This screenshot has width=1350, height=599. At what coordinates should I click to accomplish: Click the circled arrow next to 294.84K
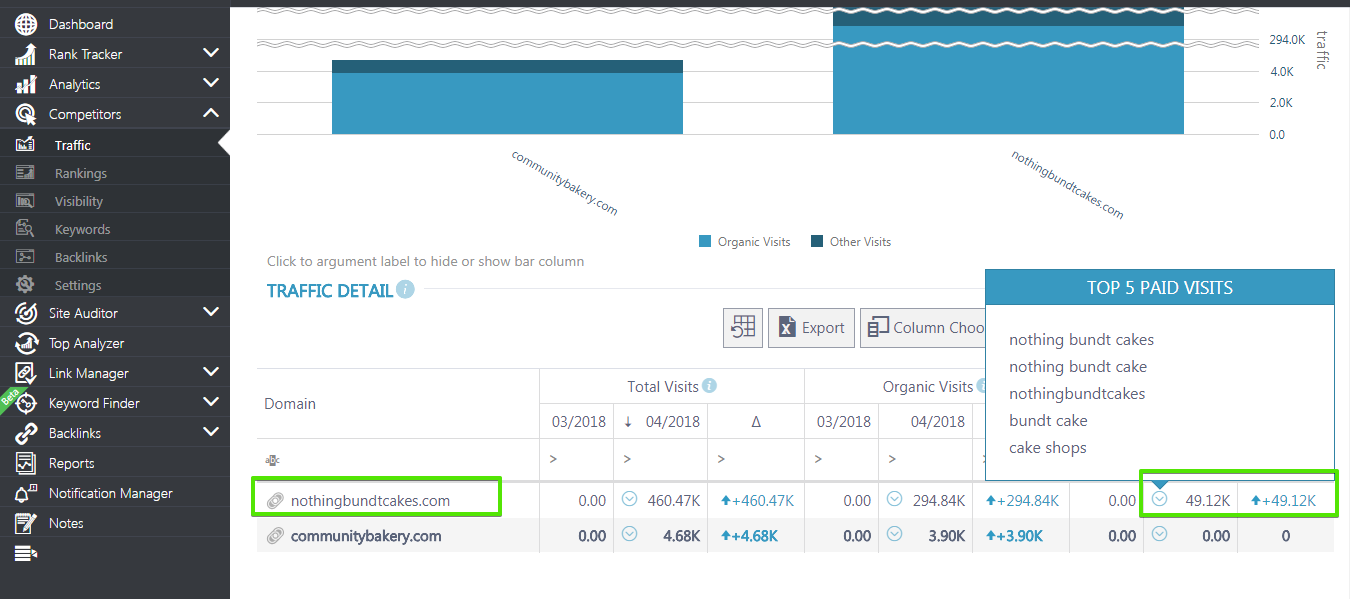[893, 499]
